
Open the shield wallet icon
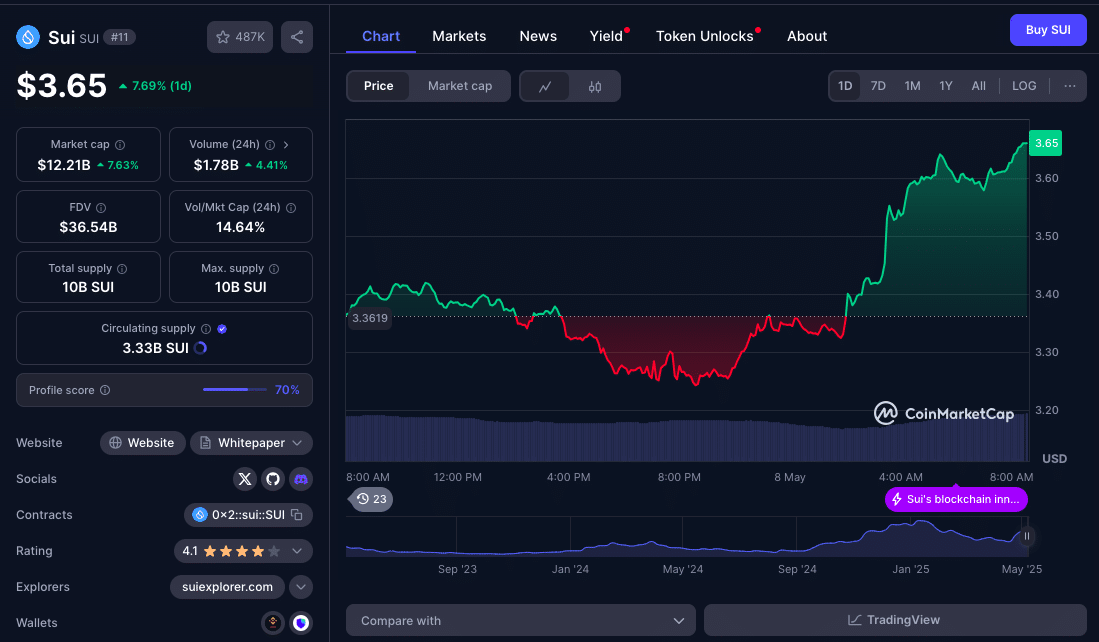(x=301, y=622)
